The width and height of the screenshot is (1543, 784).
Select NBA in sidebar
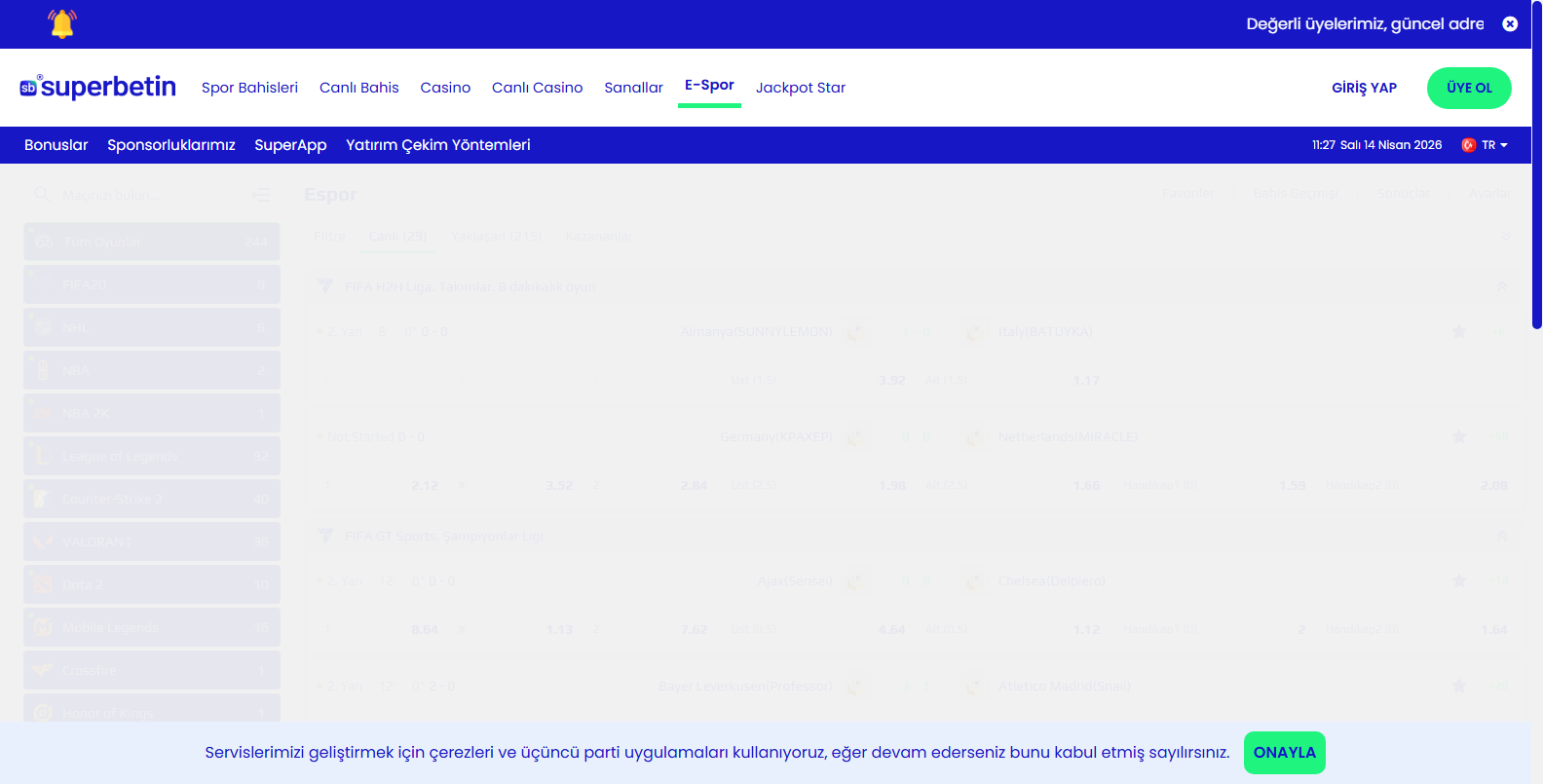152,370
